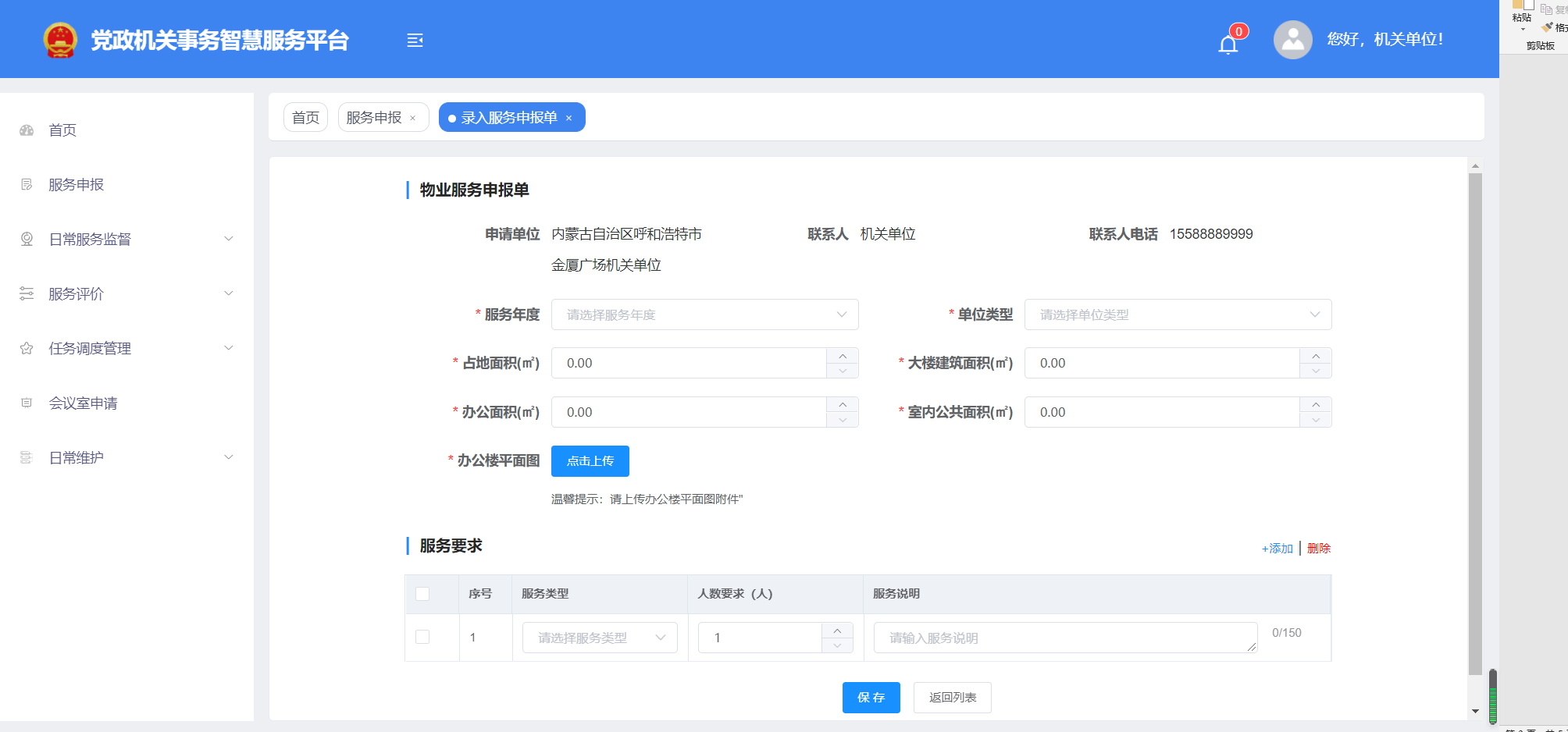Click the +添加 link
Screen dimensions: 1568x732
pos(1277,549)
